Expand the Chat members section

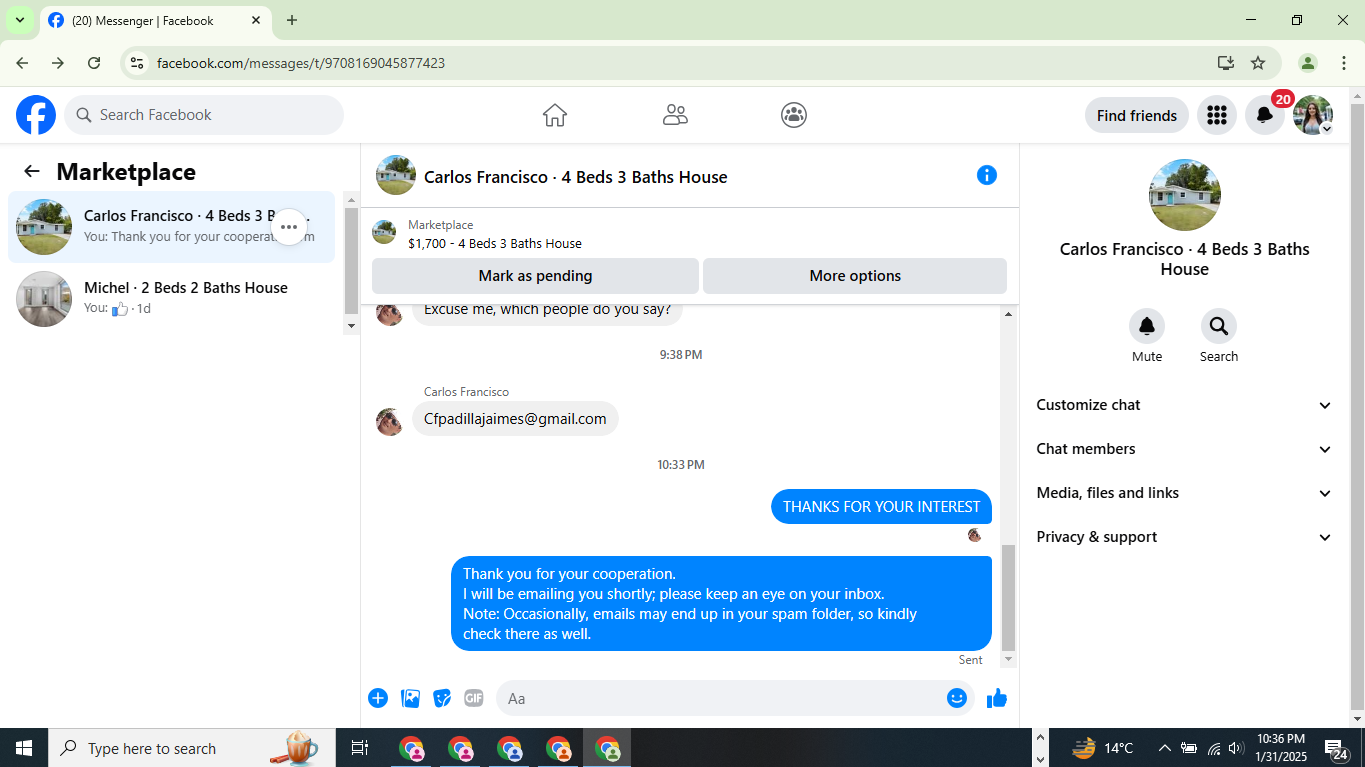pos(1185,449)
